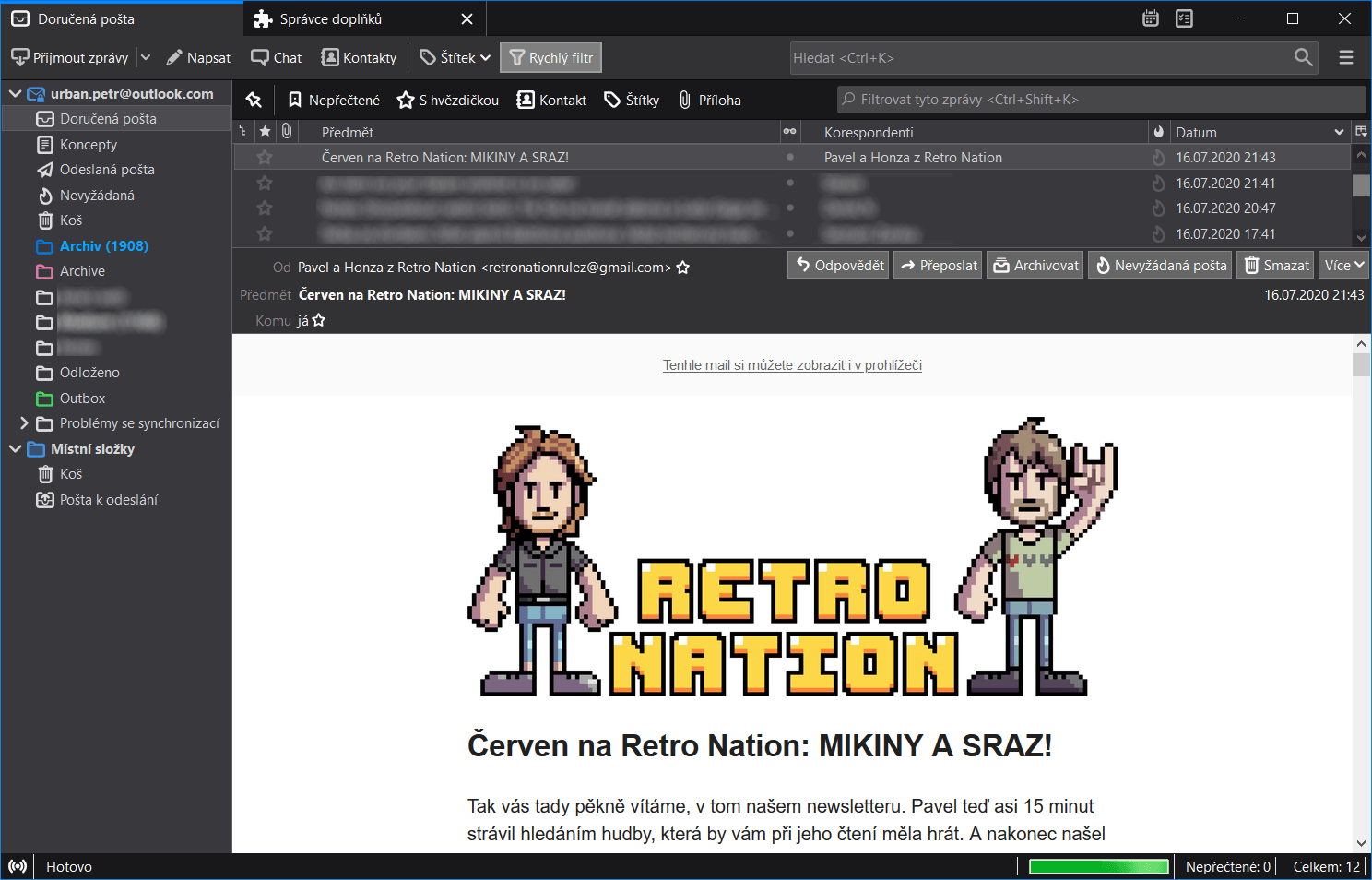The height and width of the screenshot is (880, 1372).
Task: Open the Koncepty drafts folder
Action: click(x=89, y=145)
